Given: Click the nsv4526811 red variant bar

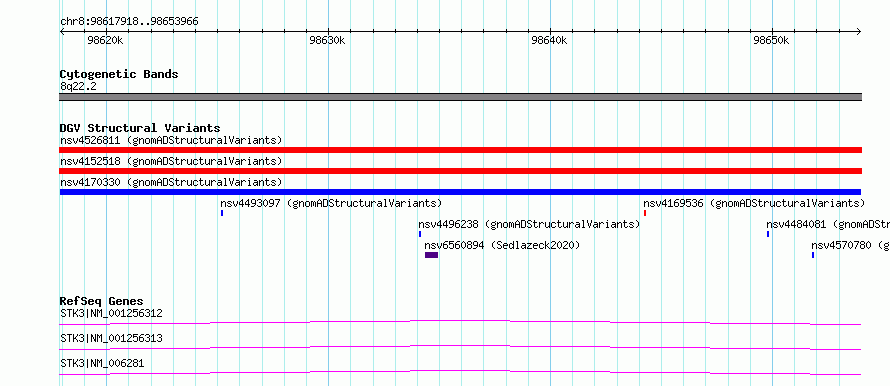Looking at the screenshot, I should (x=460, y=150).
